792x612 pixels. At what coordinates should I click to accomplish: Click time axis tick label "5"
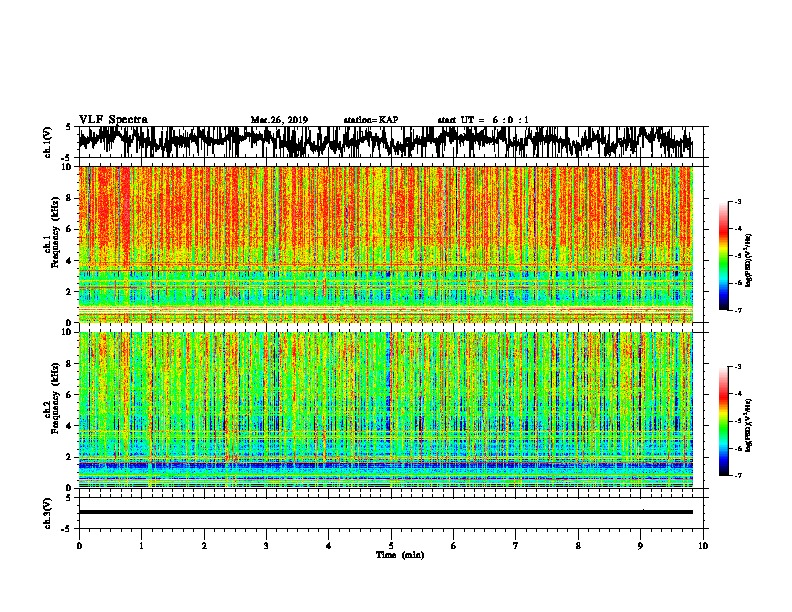[391, 546]
